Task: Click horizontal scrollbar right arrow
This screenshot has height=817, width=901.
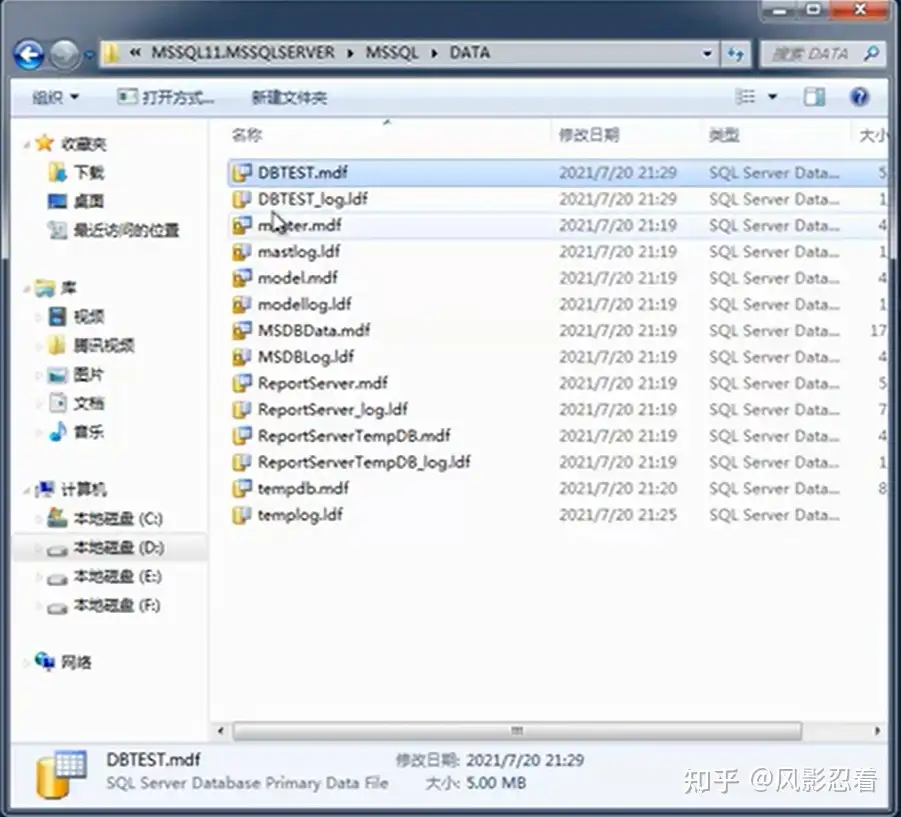Action: point(877,731)
